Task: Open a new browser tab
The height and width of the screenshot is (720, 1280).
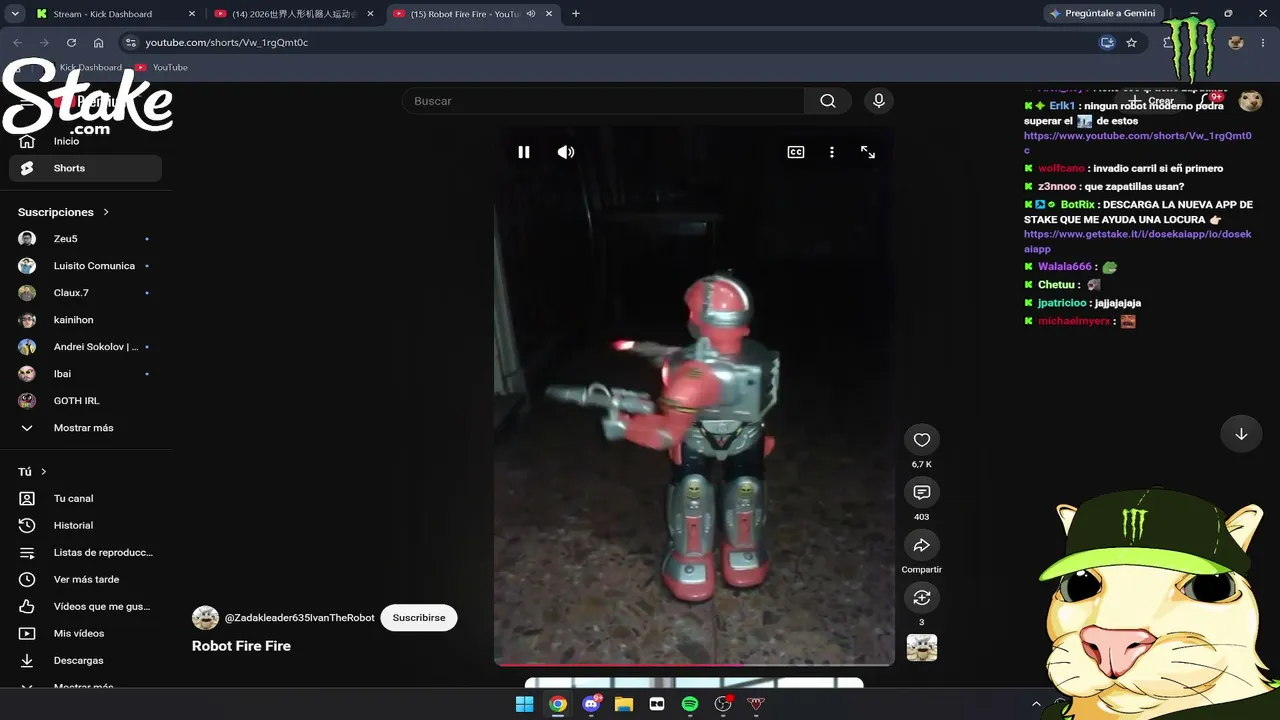Action: click(576, 14)
